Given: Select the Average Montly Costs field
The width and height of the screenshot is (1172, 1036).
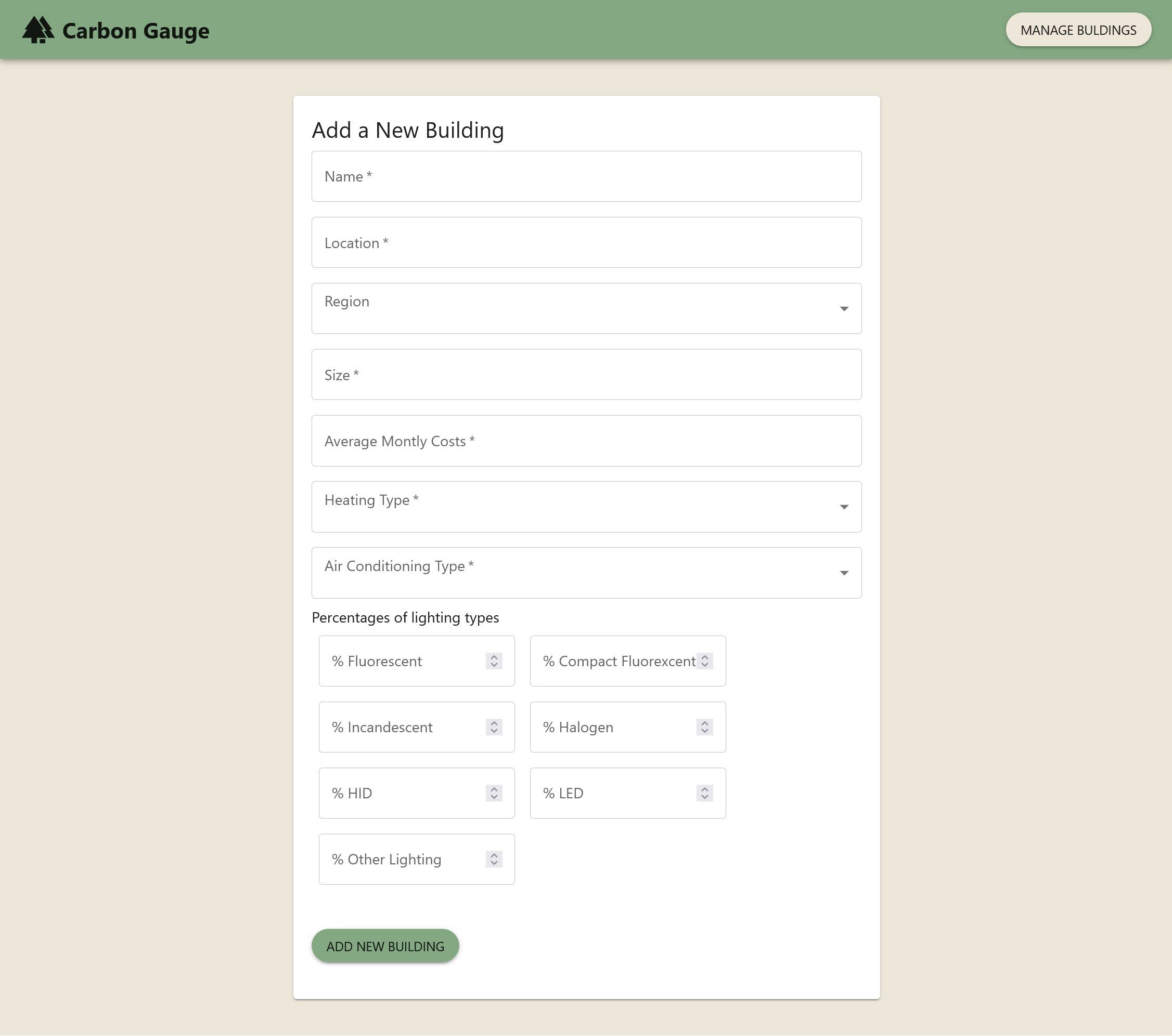Looking at the screenshot, I should coord(586,441).
